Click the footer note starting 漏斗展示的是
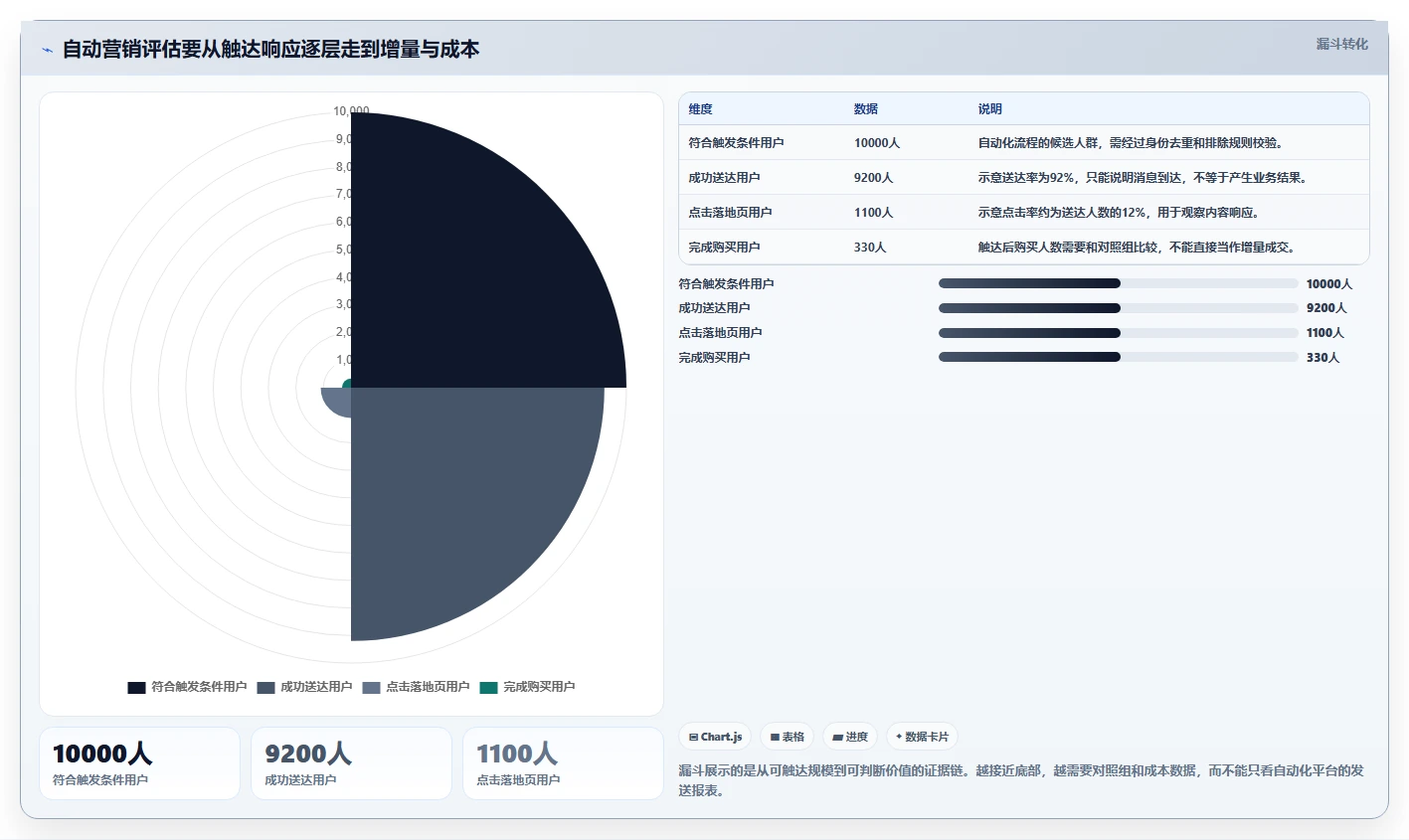1409x840 pixels. [x=1021, y=780]
